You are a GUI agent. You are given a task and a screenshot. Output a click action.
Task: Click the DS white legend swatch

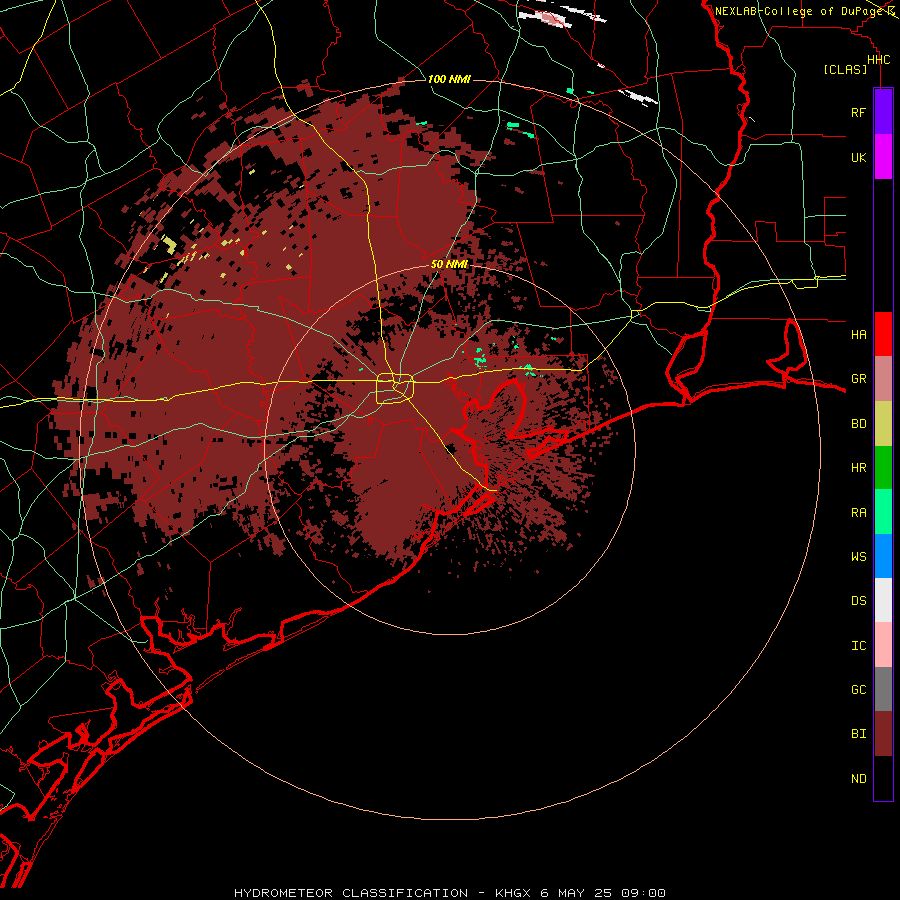(x=883, y=600)
